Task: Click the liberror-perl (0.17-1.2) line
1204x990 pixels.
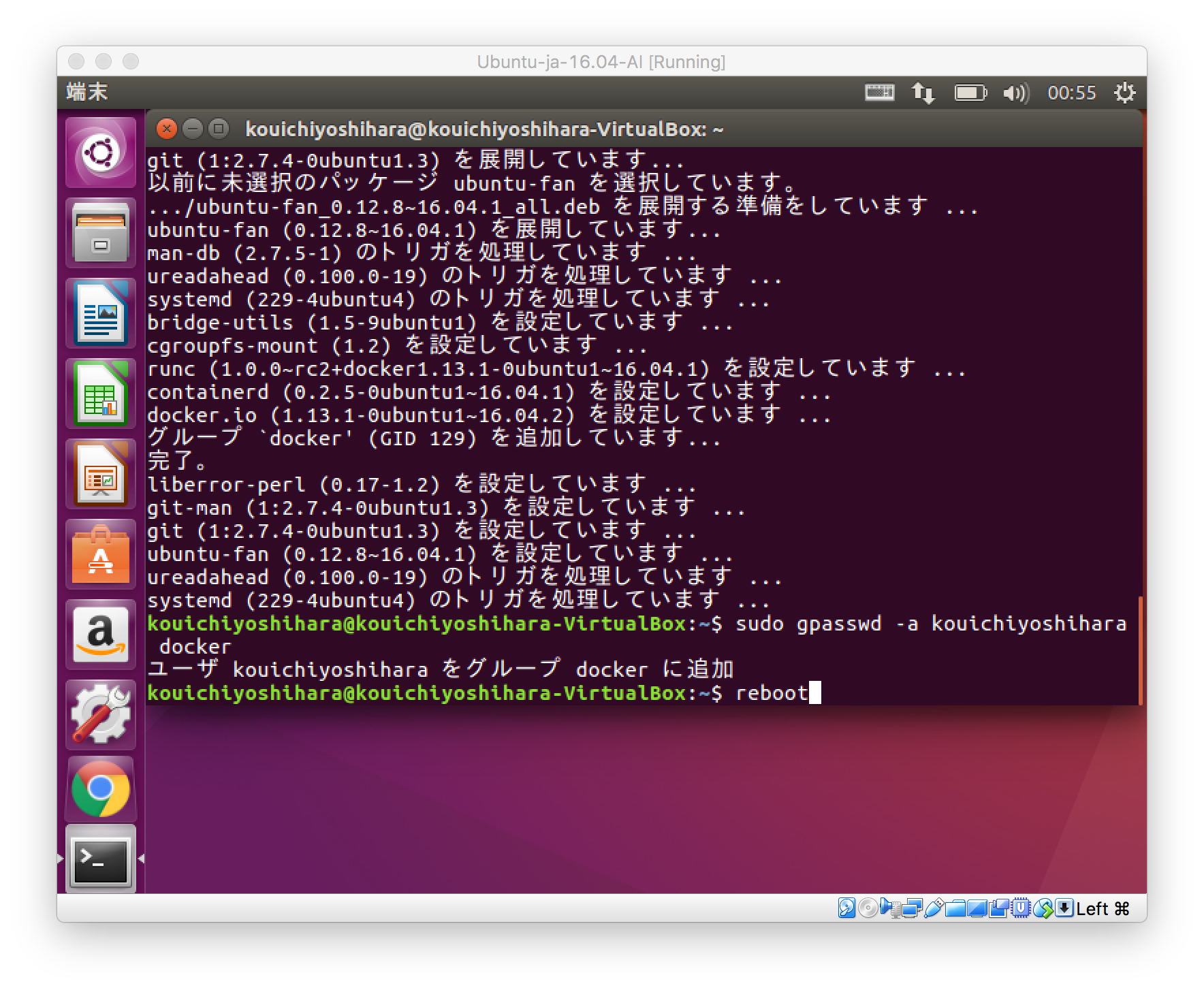Action: tap(422, 484)
